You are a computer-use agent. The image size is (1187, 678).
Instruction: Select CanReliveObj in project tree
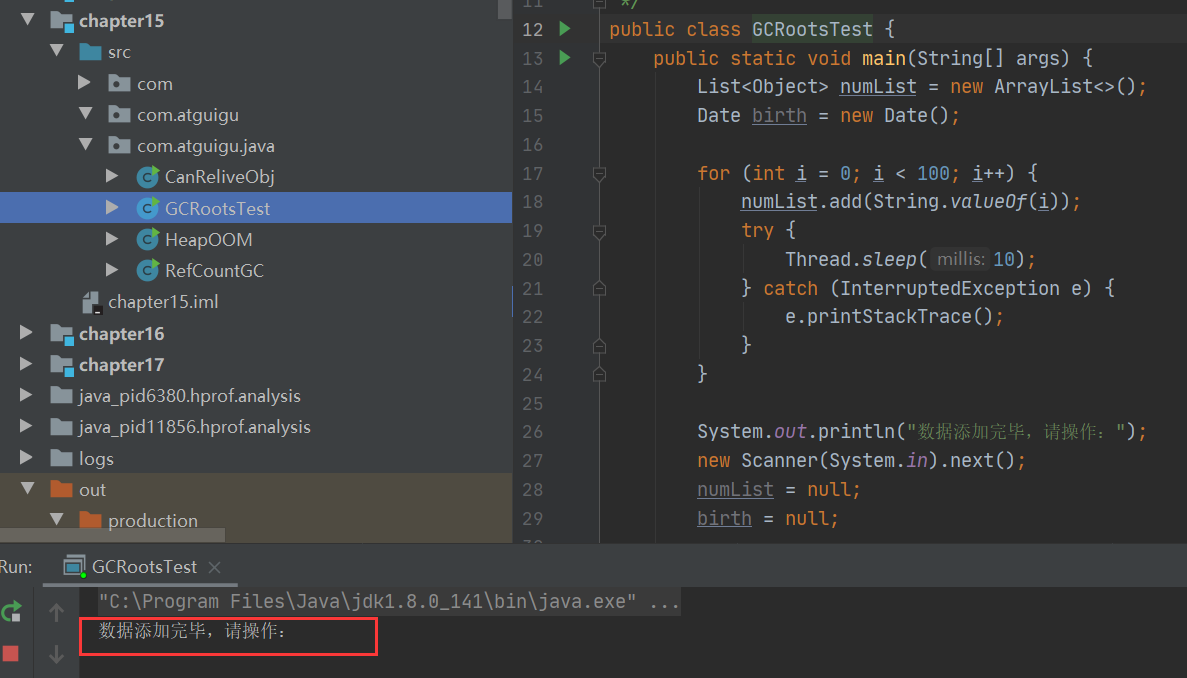pos(220,177)
